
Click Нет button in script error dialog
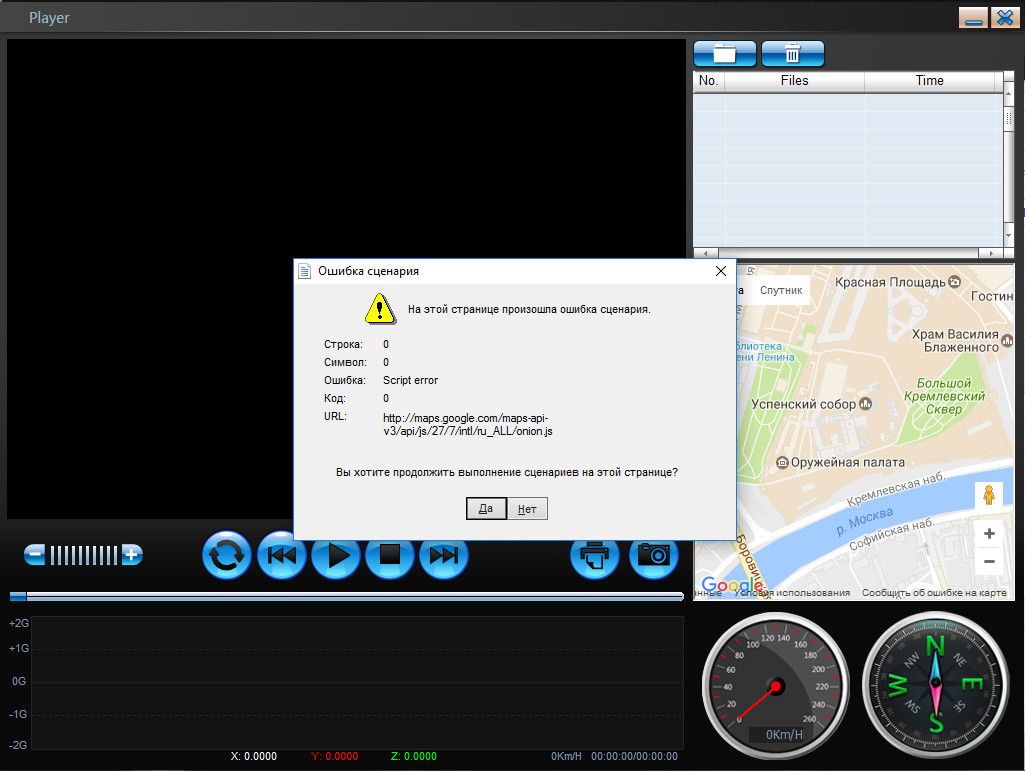tap(528, 509)
